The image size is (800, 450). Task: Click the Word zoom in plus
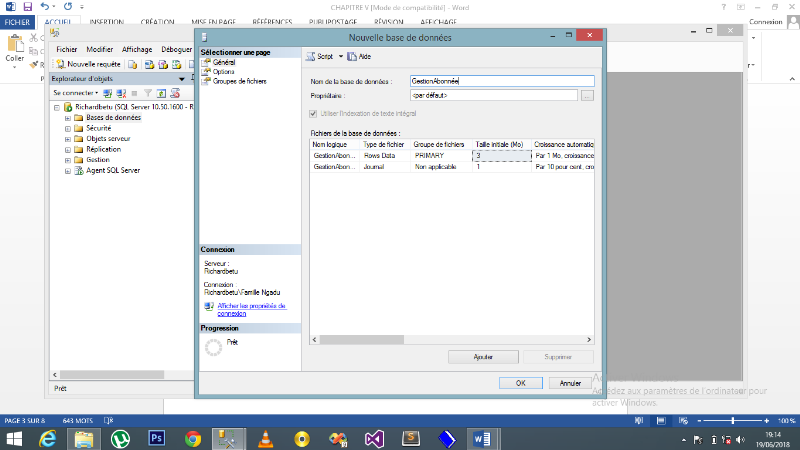766,421
